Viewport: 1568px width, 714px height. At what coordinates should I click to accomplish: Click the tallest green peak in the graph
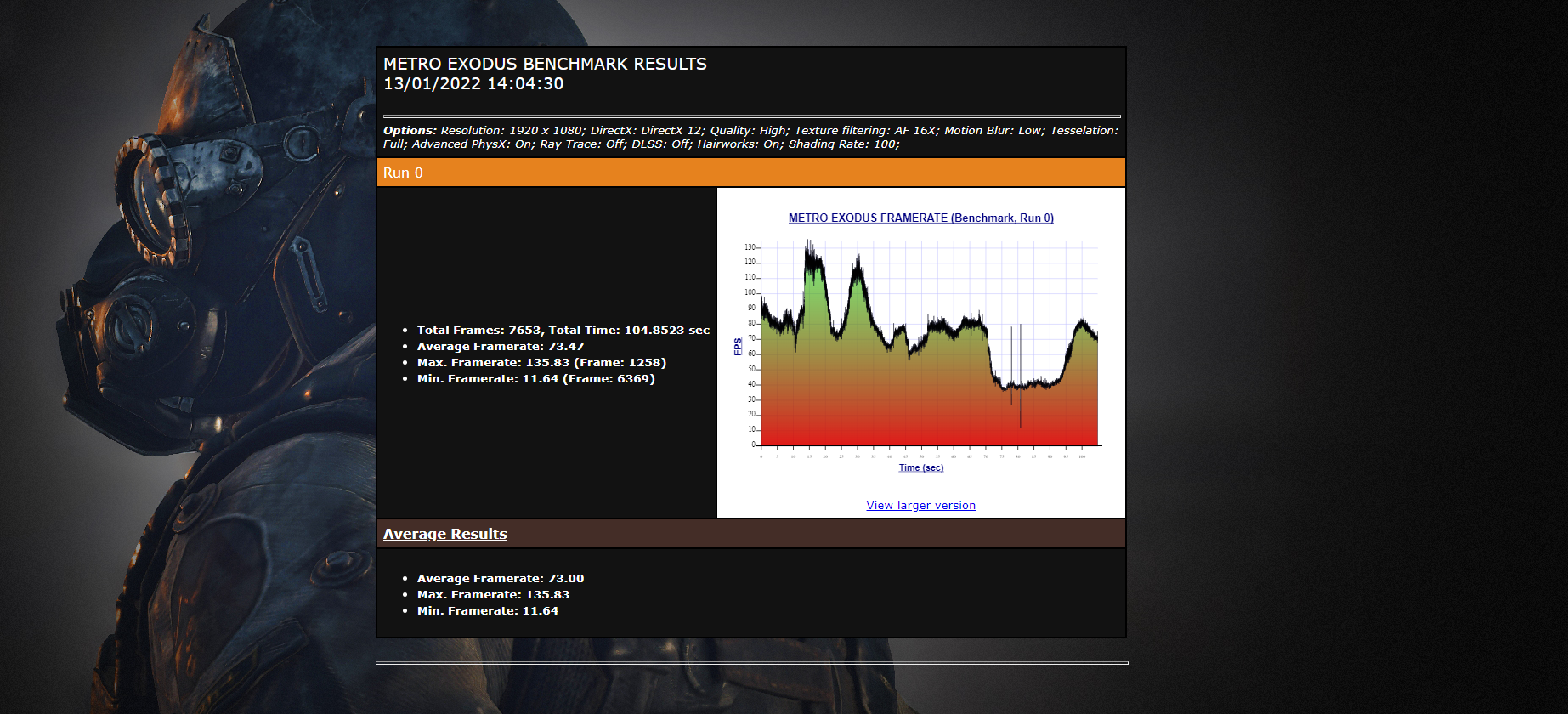(x=812, y=263)
